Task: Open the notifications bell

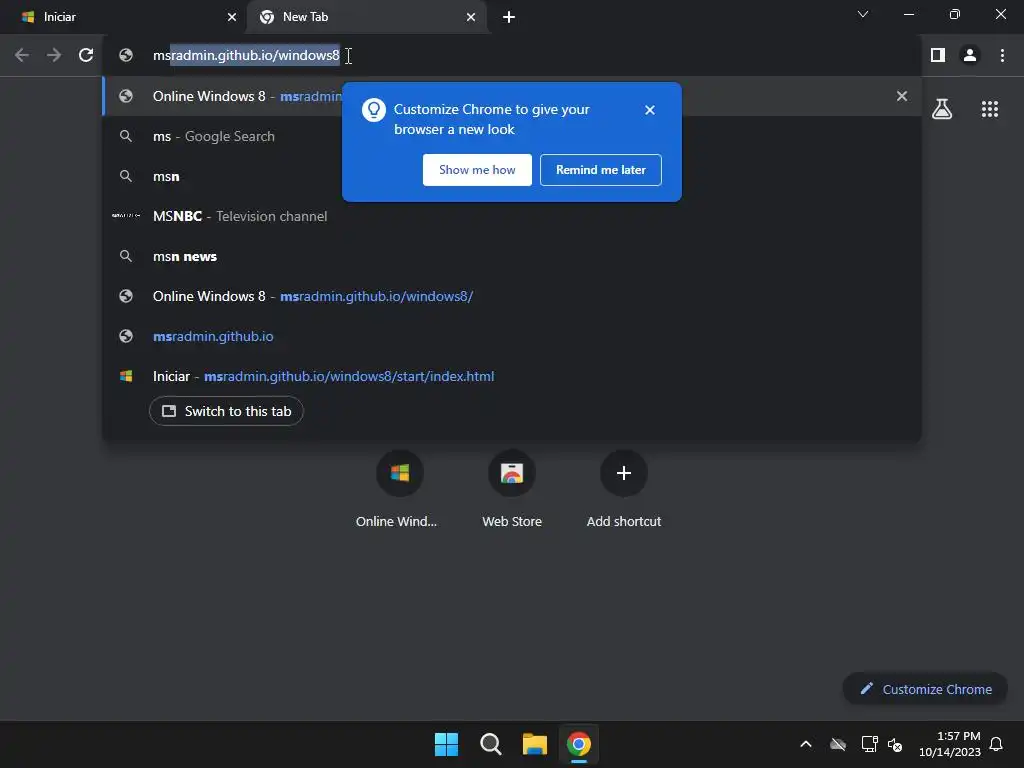Action: click(996, 744)
